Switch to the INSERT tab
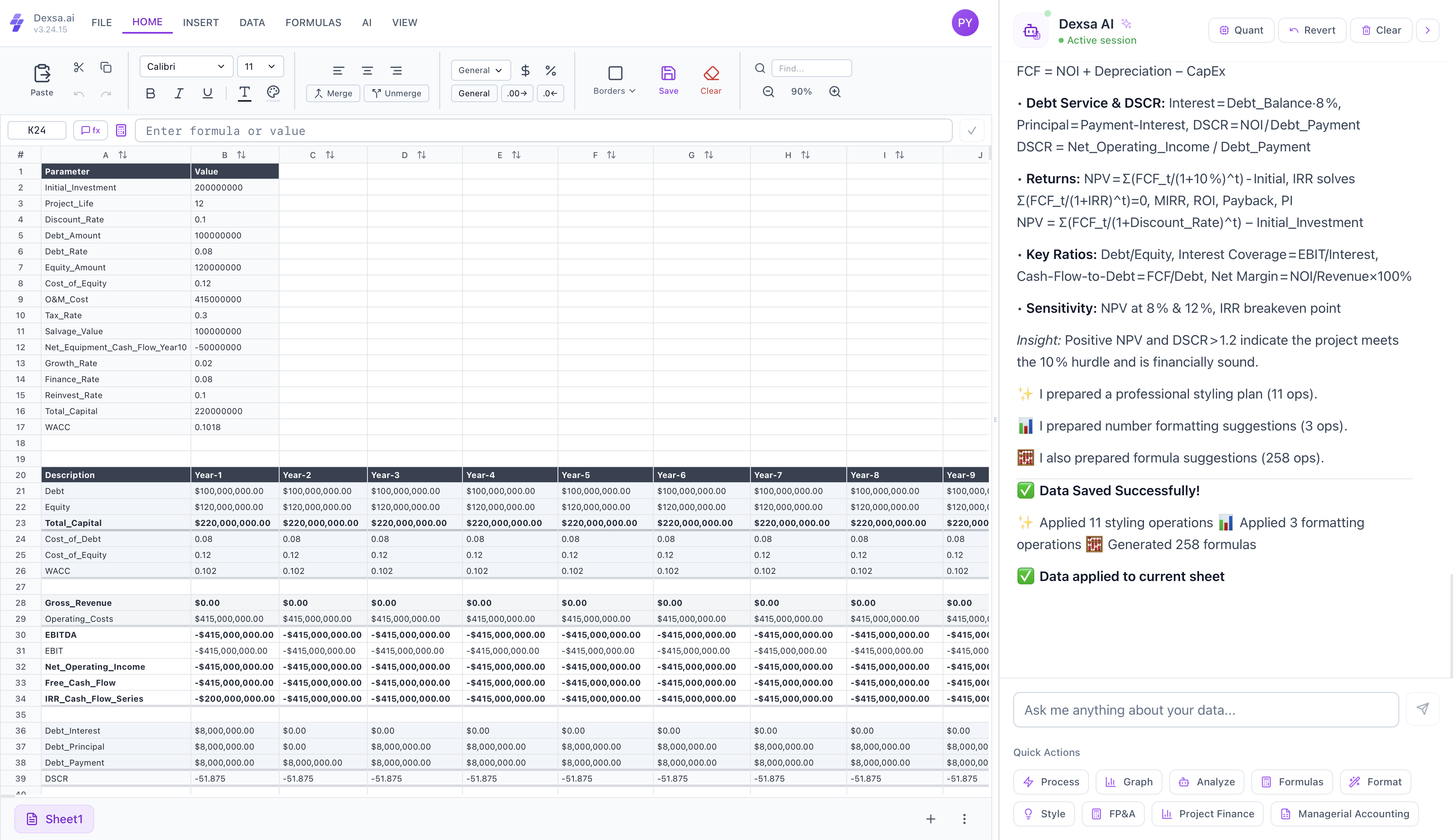Viewport: 1453px width, 840px height. click(201, 22)
